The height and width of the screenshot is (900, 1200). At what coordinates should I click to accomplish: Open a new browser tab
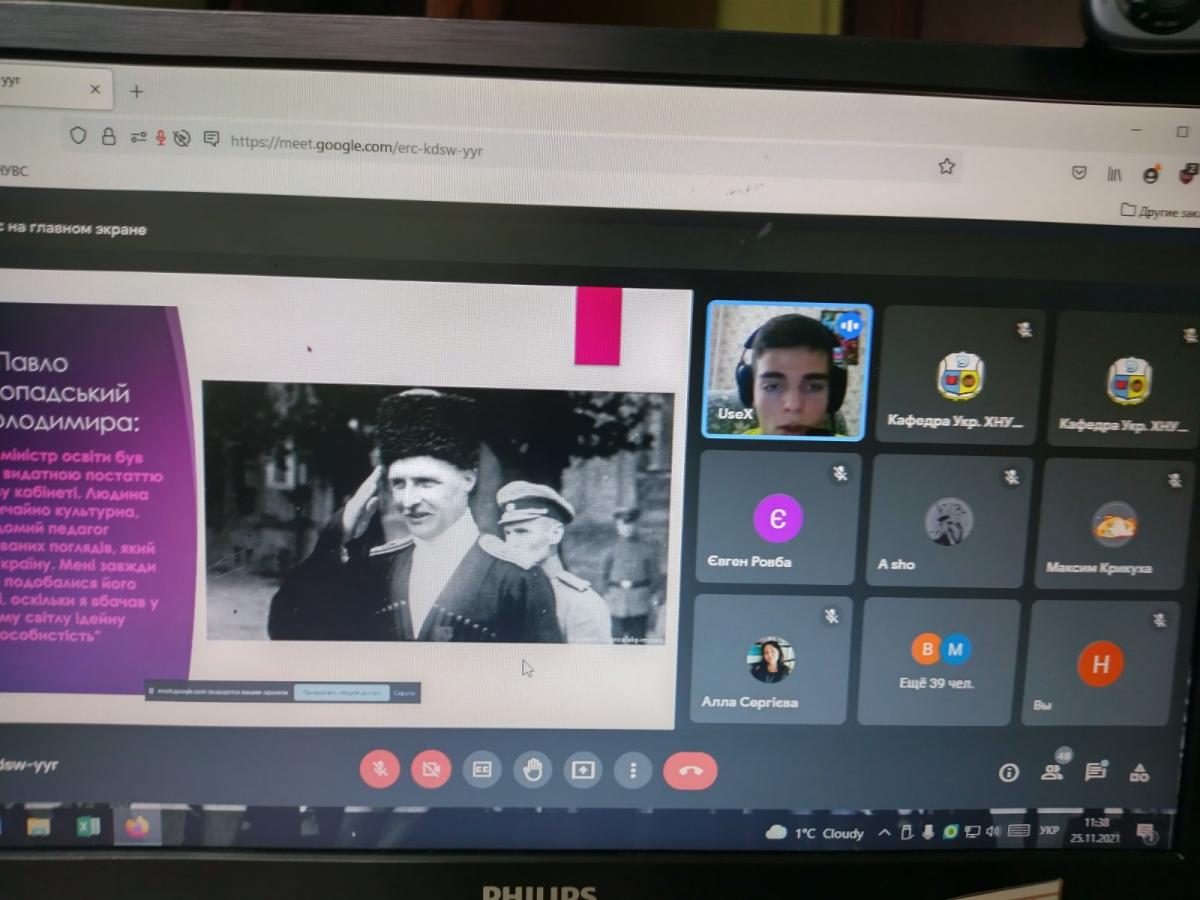(x=137, y=91)
